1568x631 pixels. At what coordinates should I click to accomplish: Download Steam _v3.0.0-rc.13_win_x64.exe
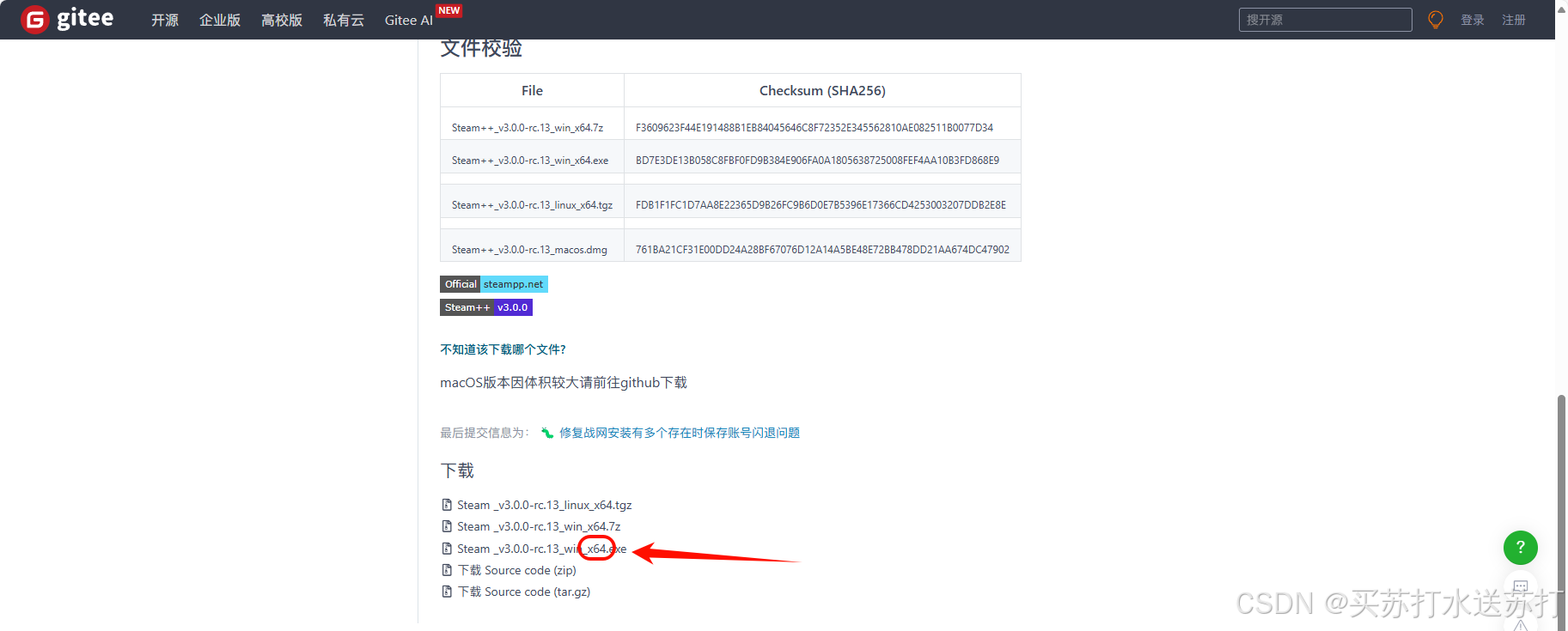coord(542,549)
